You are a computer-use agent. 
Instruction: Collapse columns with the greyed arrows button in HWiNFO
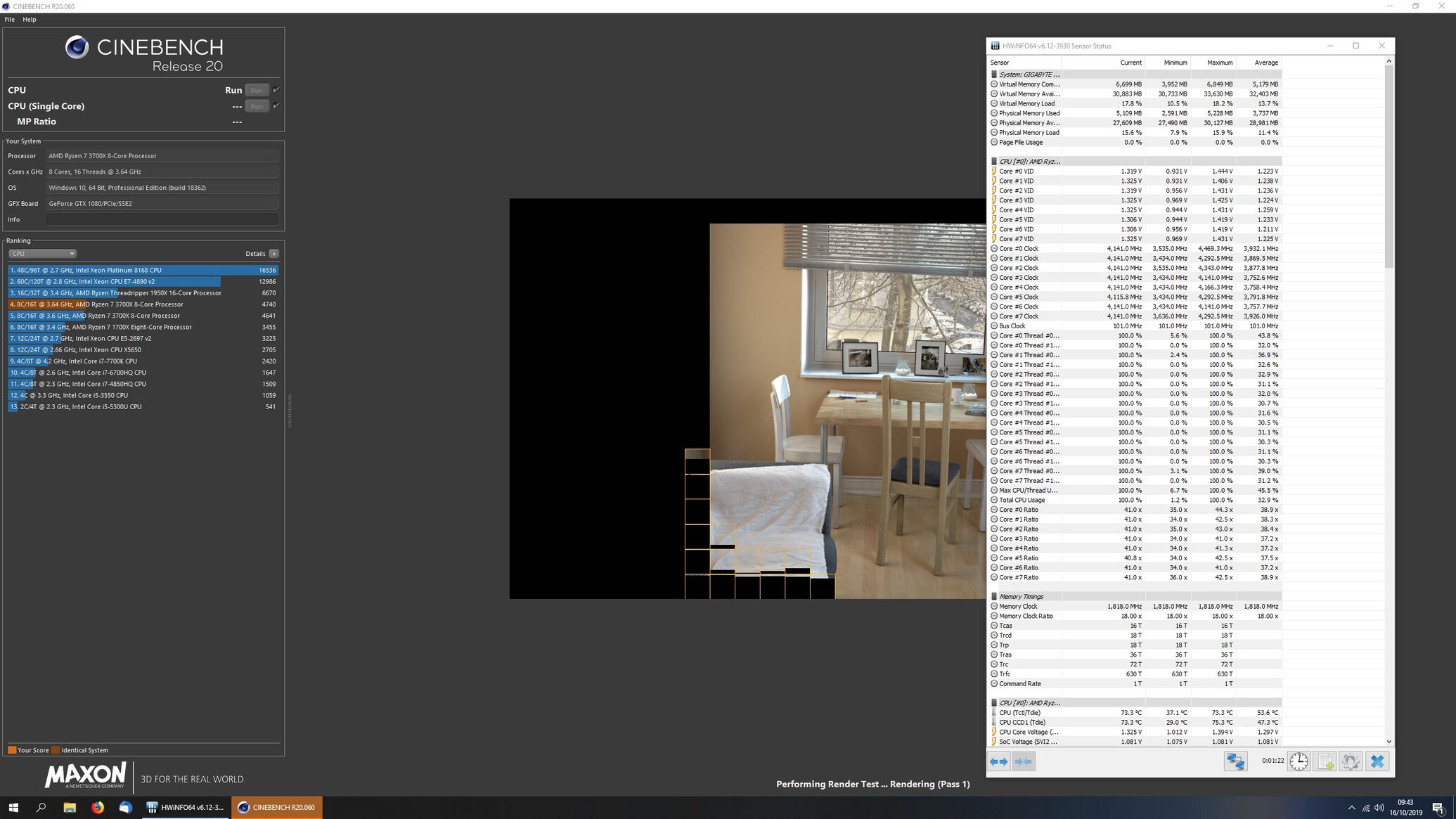pos(1024,761)
